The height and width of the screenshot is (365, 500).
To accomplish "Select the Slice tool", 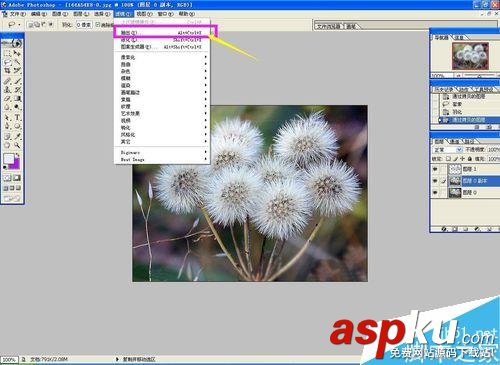I will 17,71.
